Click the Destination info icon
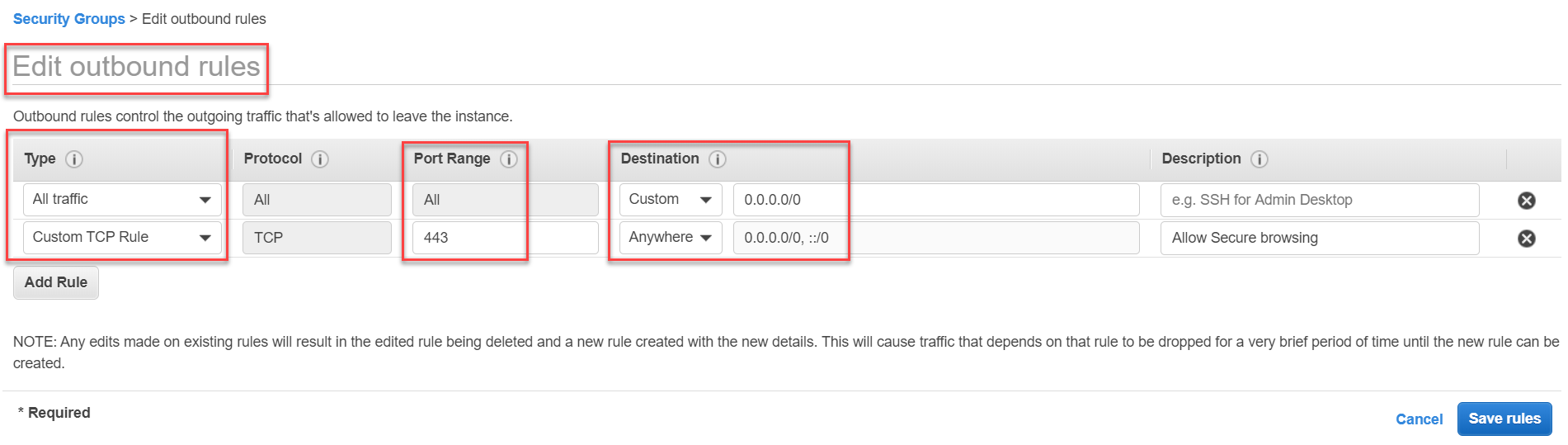The width and height of the screenshot is (1568, 445). pyautogui.click(x=718, y=159)
